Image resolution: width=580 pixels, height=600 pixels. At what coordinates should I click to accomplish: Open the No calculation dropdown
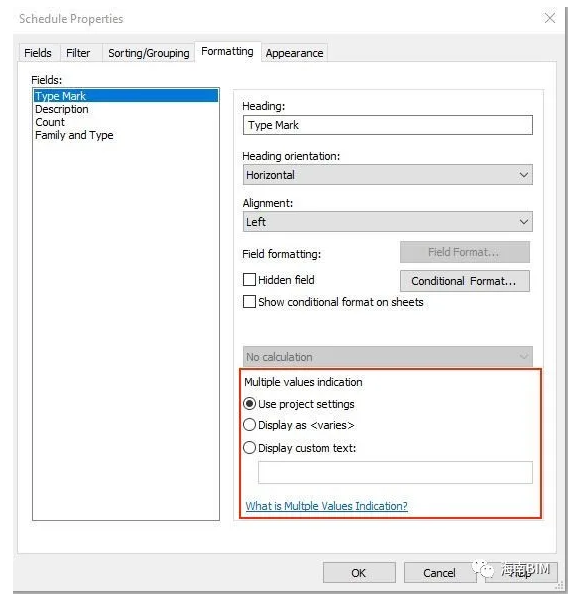(388, 357)
